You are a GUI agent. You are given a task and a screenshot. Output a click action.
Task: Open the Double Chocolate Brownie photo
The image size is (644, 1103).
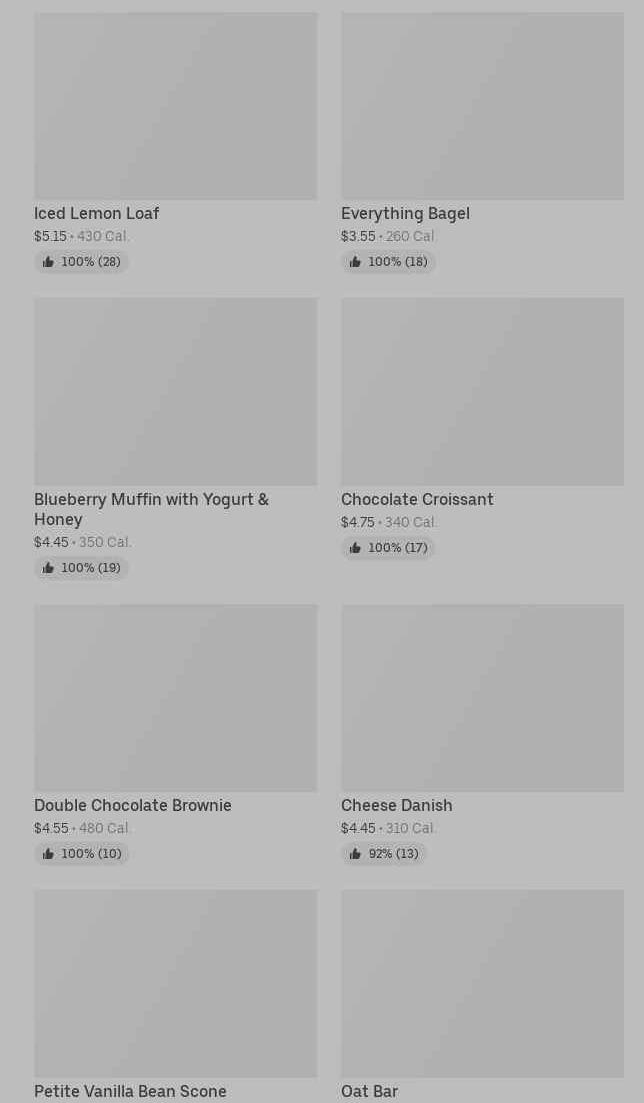tap(175, 697)
